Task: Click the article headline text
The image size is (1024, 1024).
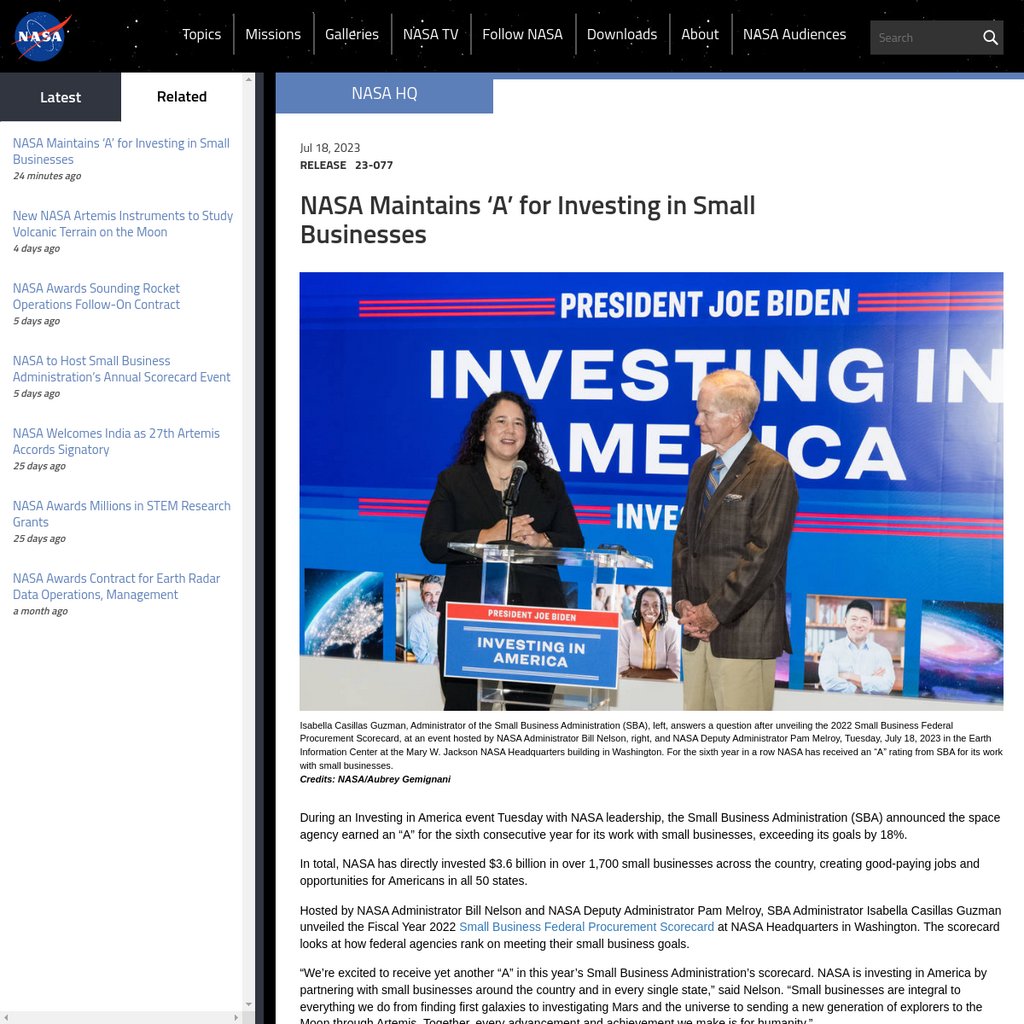Action: tap(527, 220)
